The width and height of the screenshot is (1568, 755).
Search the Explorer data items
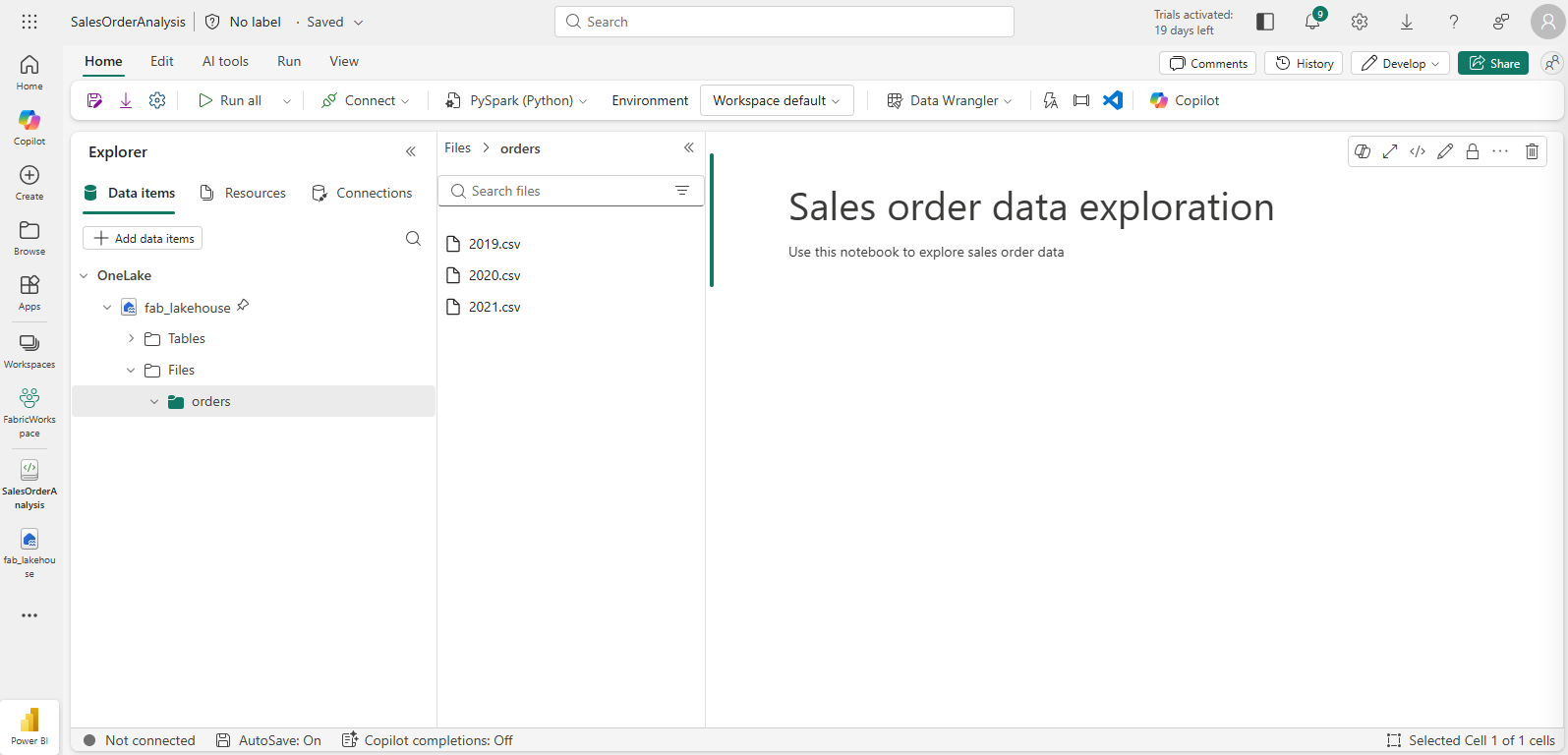pyautogui.click(x=413, y=238)
